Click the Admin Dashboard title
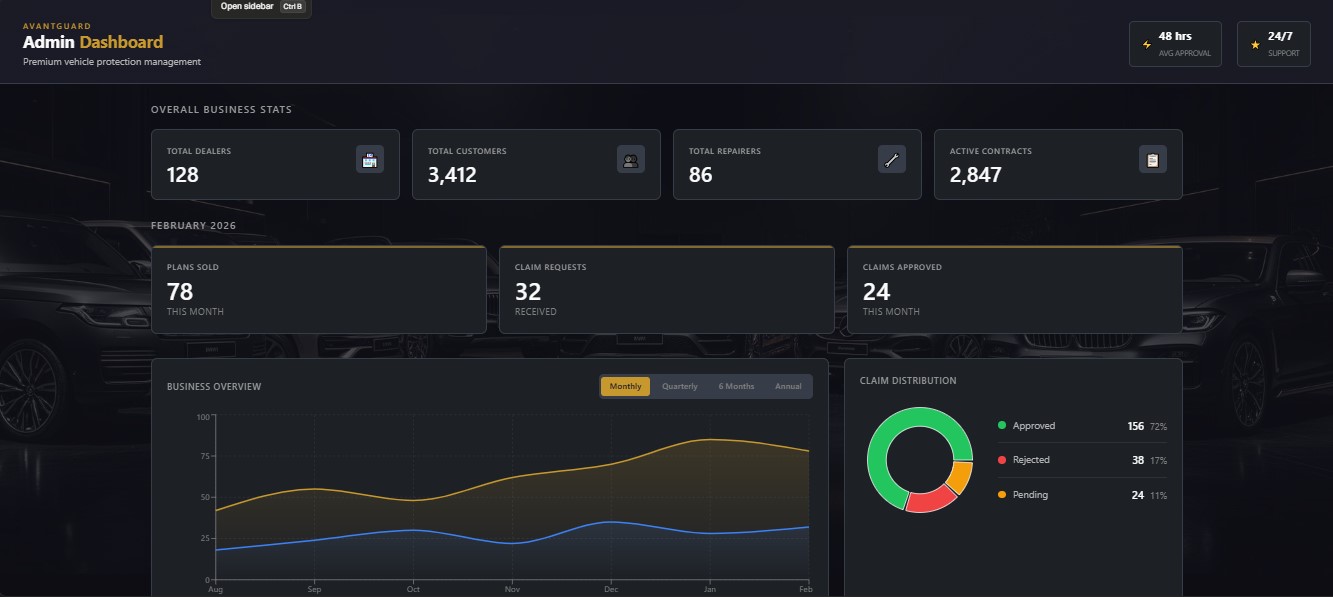The height and width of the screenshot is (597, 1333). (93, 42)
